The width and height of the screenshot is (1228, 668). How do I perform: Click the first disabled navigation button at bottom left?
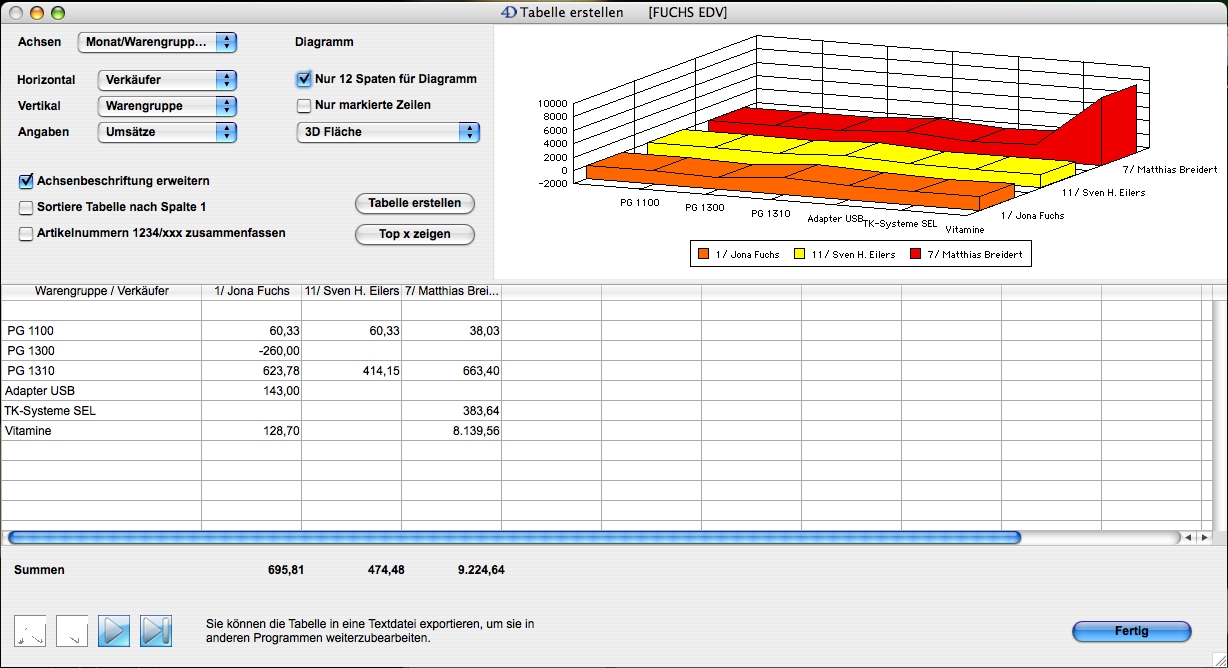(30, 631)
